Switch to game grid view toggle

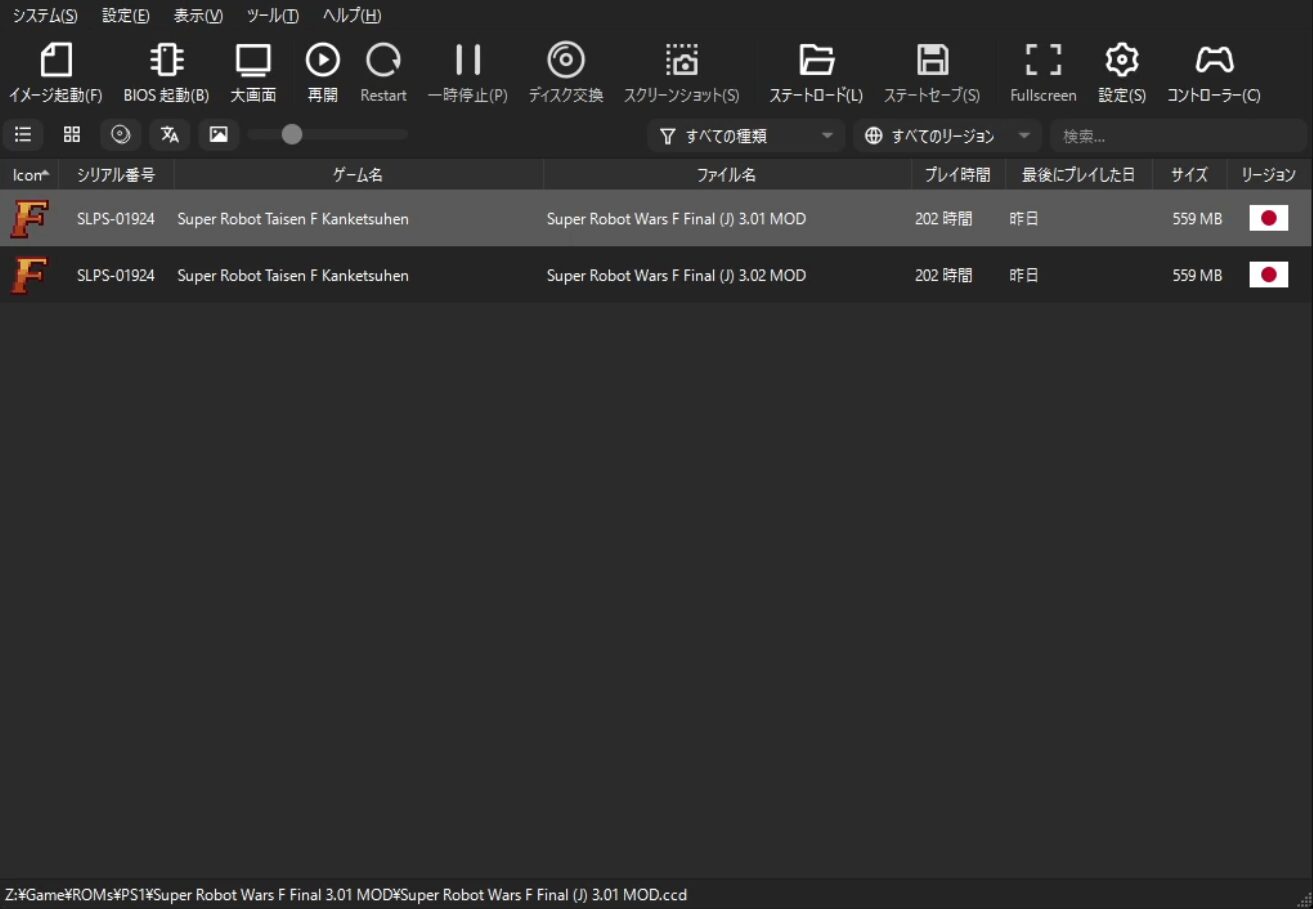72,135
